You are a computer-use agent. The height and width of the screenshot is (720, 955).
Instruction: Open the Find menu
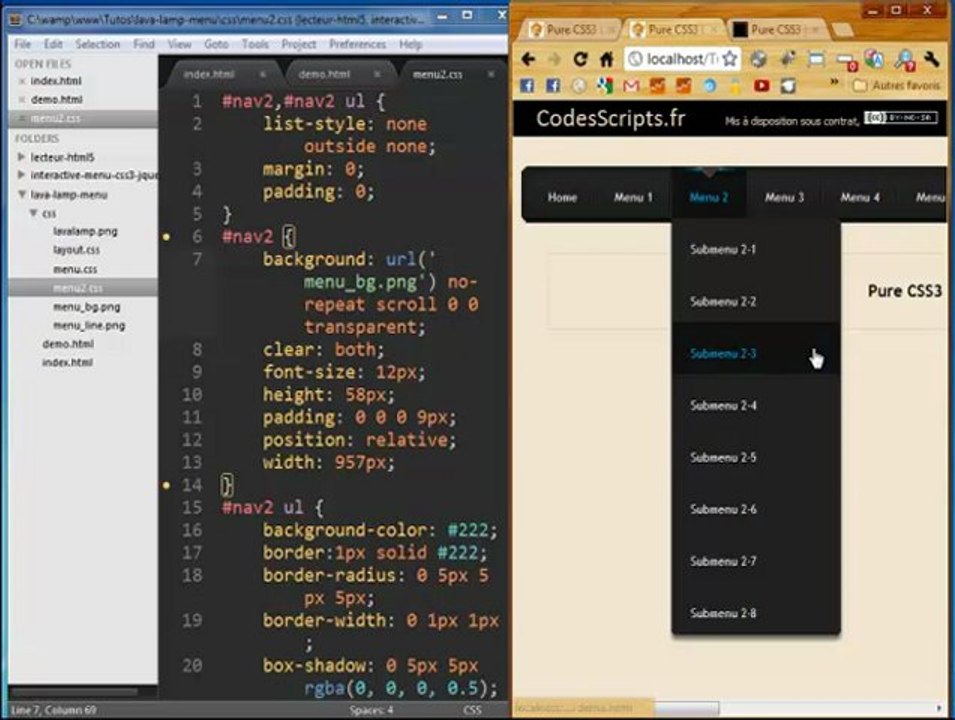pyautogui.click(x=144, y=44)
